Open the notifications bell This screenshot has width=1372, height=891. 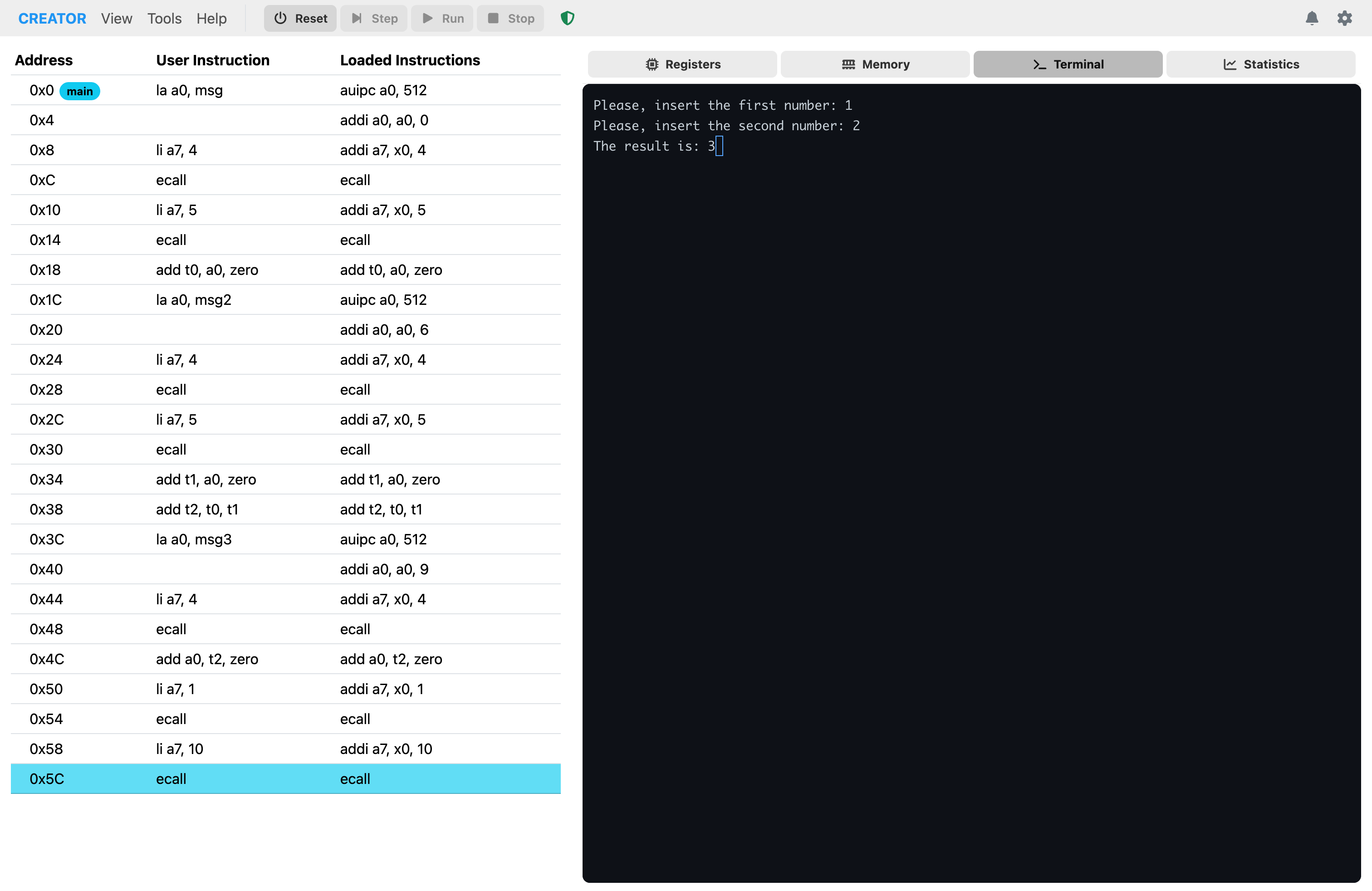point(1312,18)
